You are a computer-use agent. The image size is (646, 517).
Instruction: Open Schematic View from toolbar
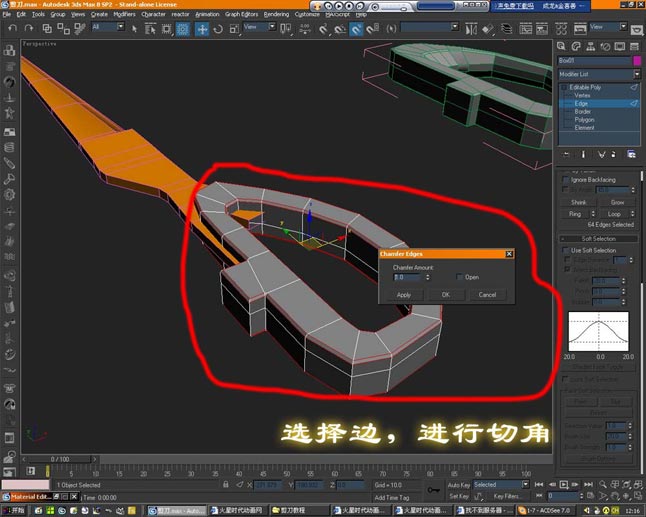coord(542,29)
